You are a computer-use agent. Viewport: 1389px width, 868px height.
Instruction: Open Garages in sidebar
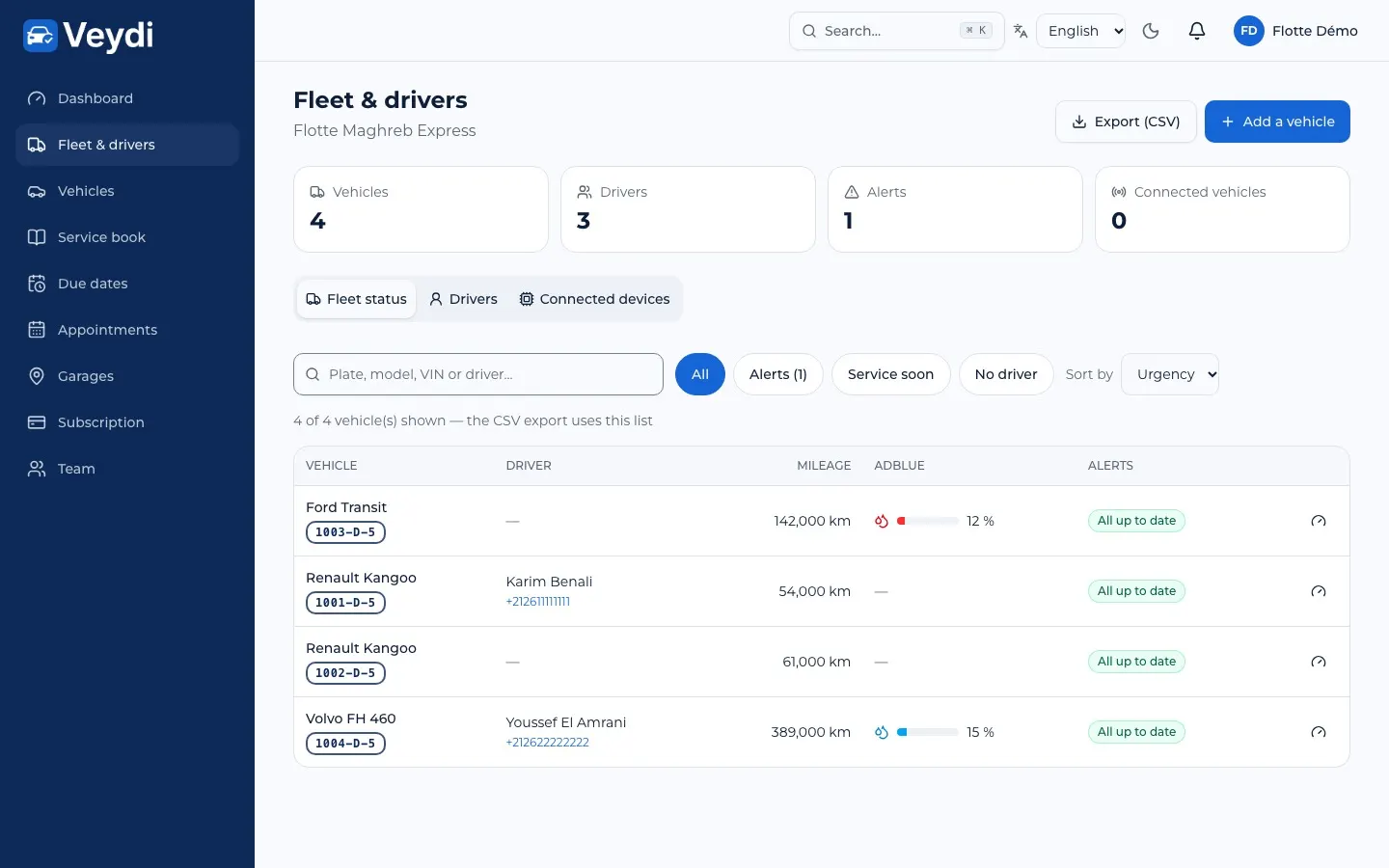point(127,376)
